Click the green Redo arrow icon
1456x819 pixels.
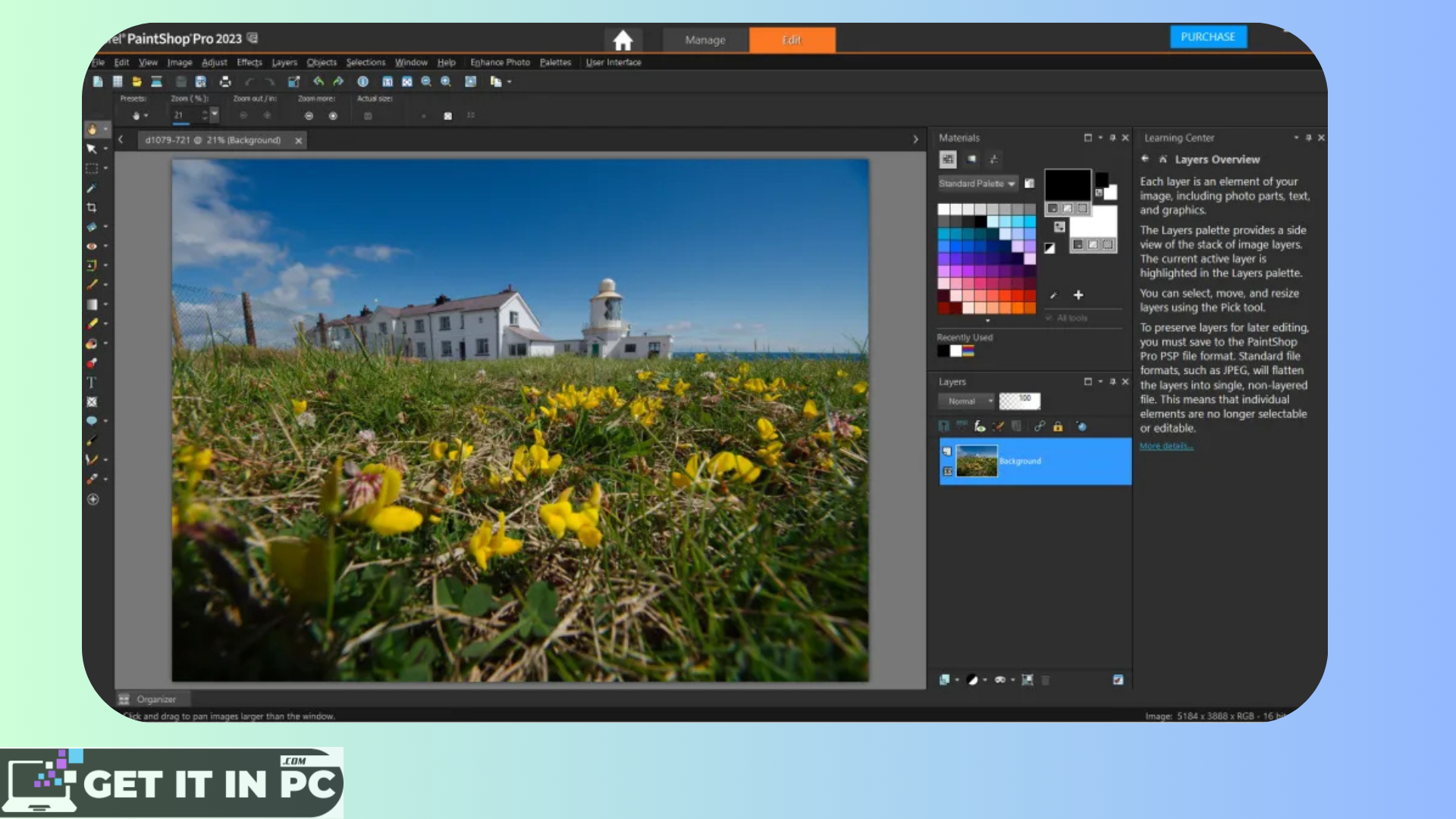pyautogui.click(x=338, y=81)
